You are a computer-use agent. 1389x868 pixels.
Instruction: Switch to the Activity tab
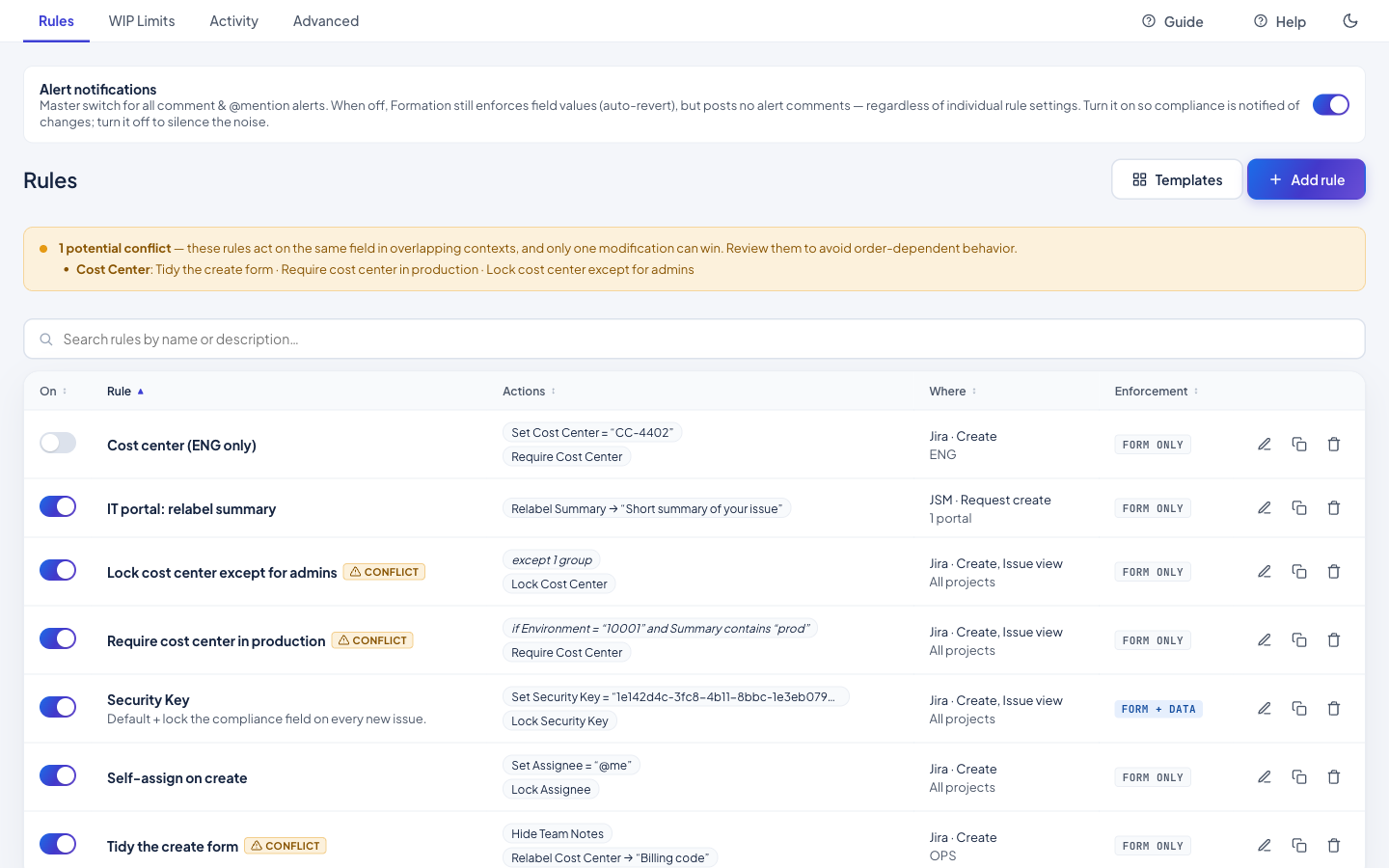click(233, 21)
